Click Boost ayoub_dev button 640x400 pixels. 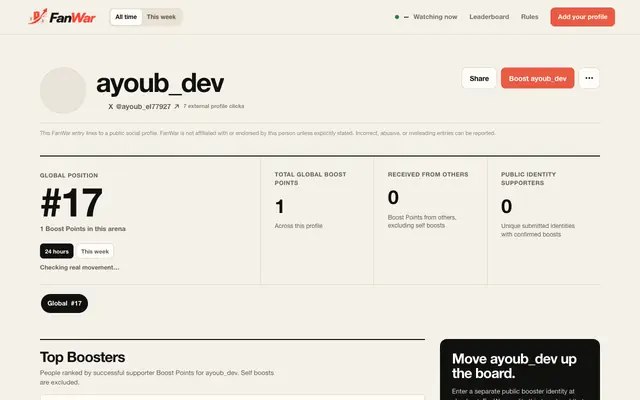pos(538,78)
